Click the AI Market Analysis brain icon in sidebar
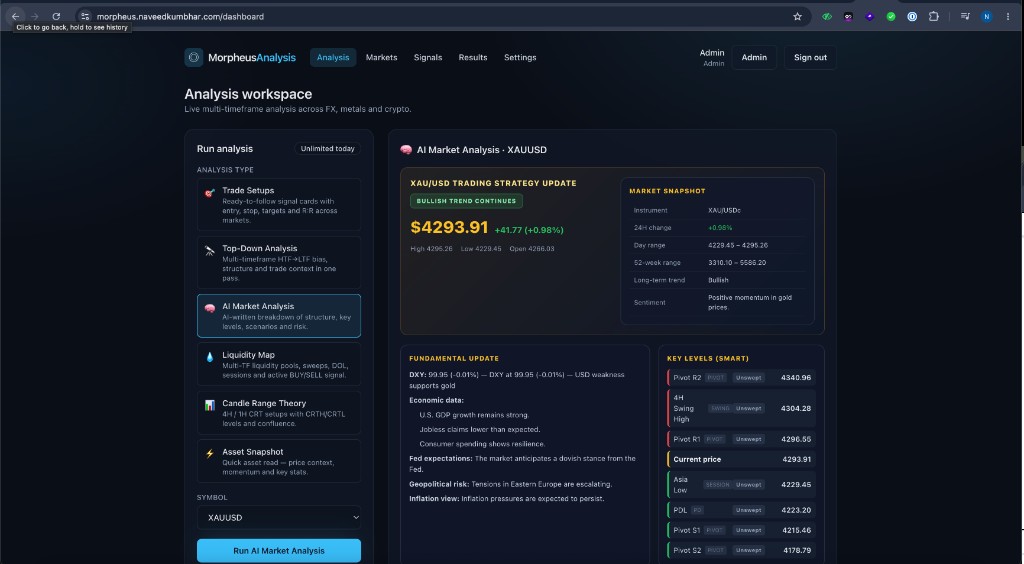 pyautogui.click(x=210, y=308)
